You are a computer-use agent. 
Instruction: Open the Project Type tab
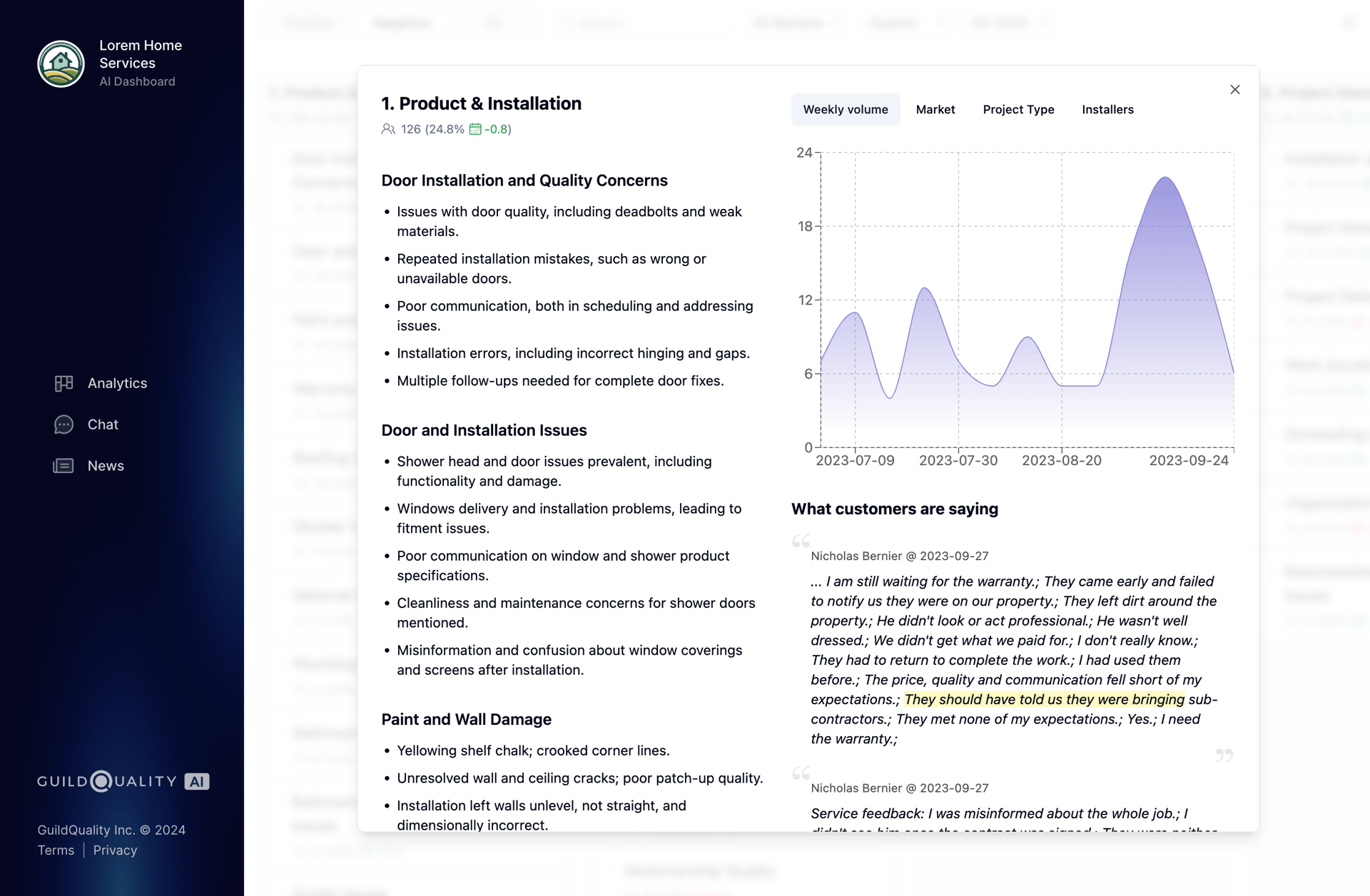(1018, 110)
